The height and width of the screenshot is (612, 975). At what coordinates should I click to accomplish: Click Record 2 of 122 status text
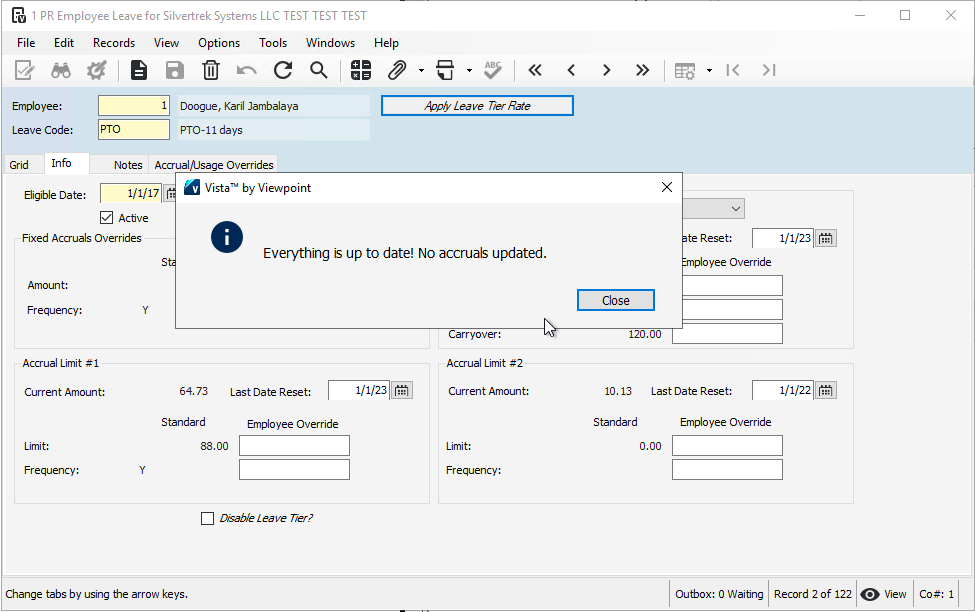(813, 594)
